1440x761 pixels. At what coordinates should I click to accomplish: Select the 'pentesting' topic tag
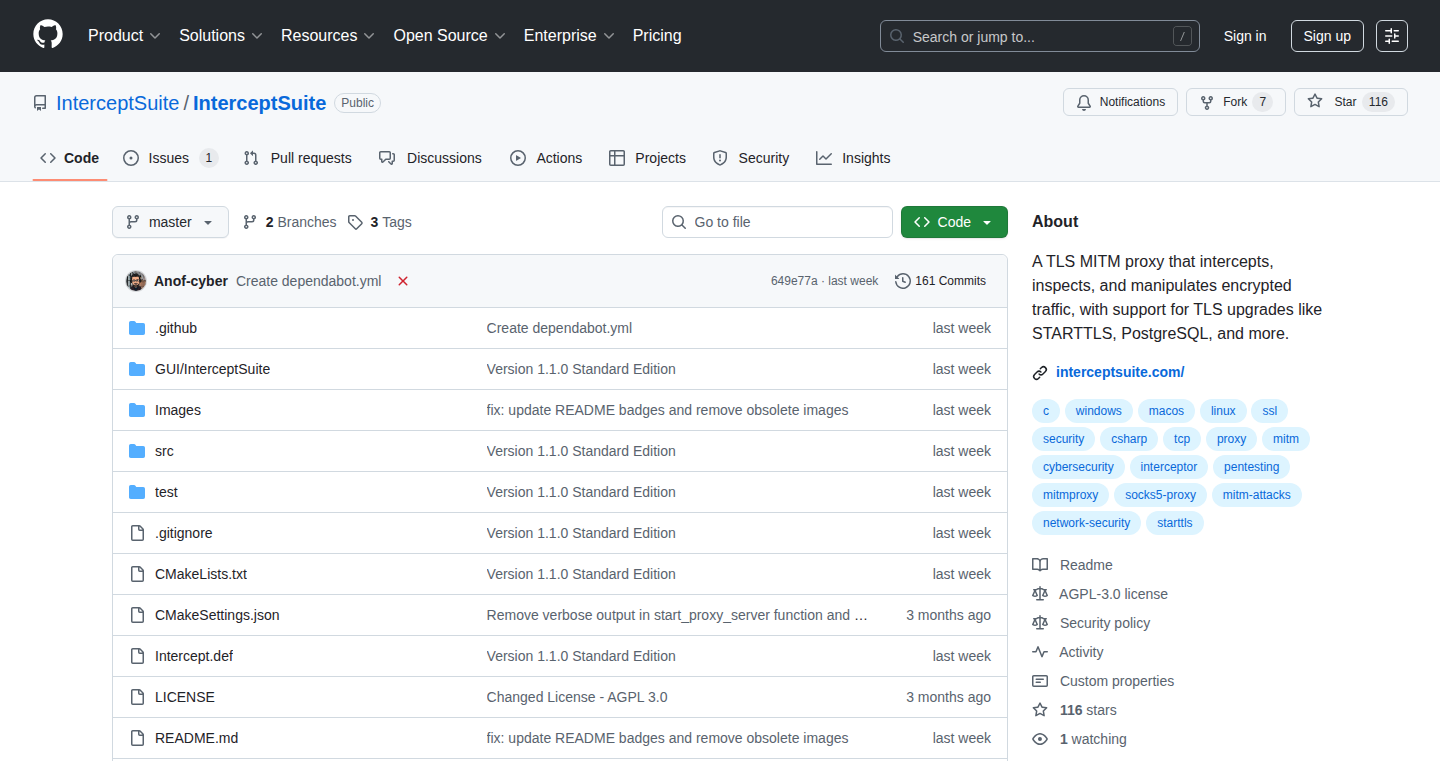pyautogui.click(x=1251, y=467)
